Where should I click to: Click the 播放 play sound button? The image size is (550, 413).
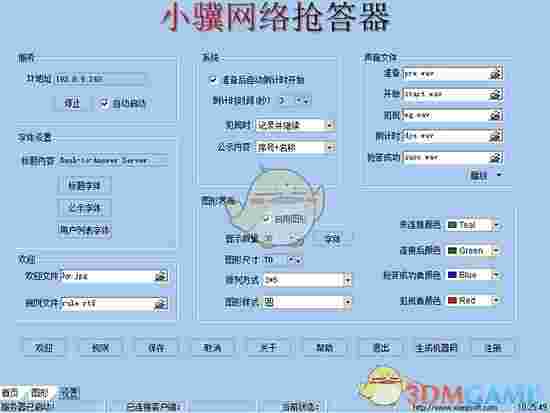pyautogui.click(x=479, y=175)
